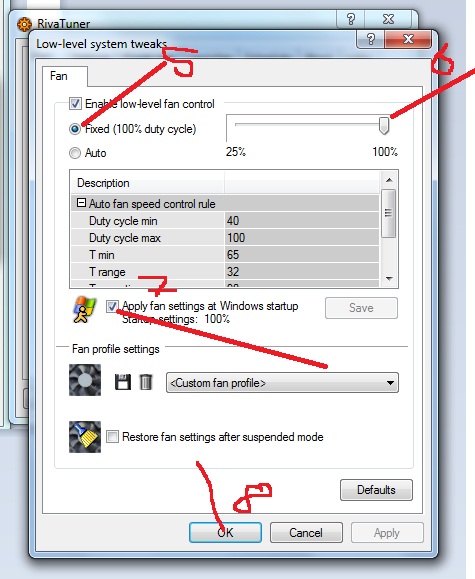Open the Custom fan profile dropdown
The width and height of the screenshot is (475, 579).
pyautogui.click(x=282, y=383)
